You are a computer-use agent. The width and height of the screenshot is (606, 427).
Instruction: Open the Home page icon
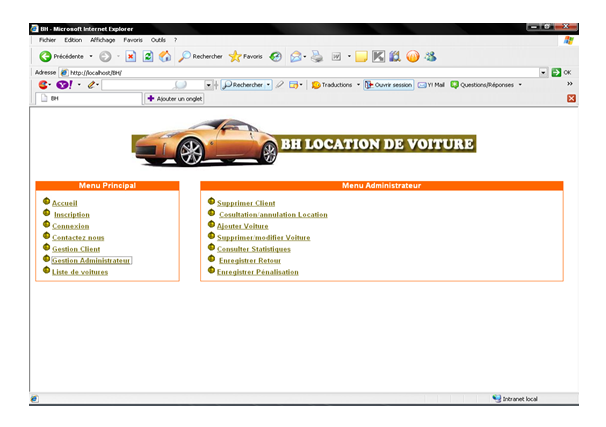tap(165, 56)
